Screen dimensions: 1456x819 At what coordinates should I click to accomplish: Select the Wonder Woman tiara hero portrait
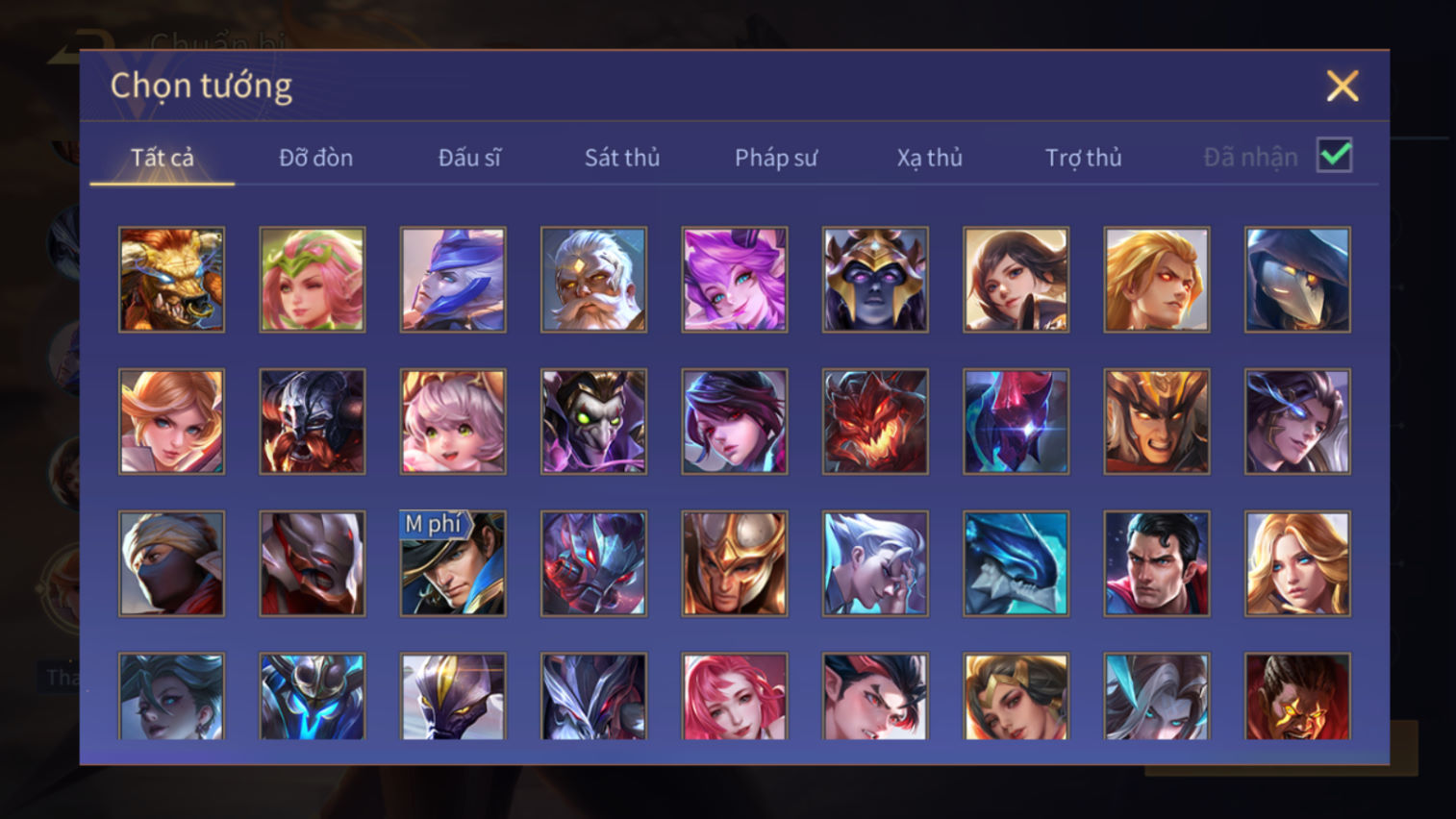[1016, 697]
